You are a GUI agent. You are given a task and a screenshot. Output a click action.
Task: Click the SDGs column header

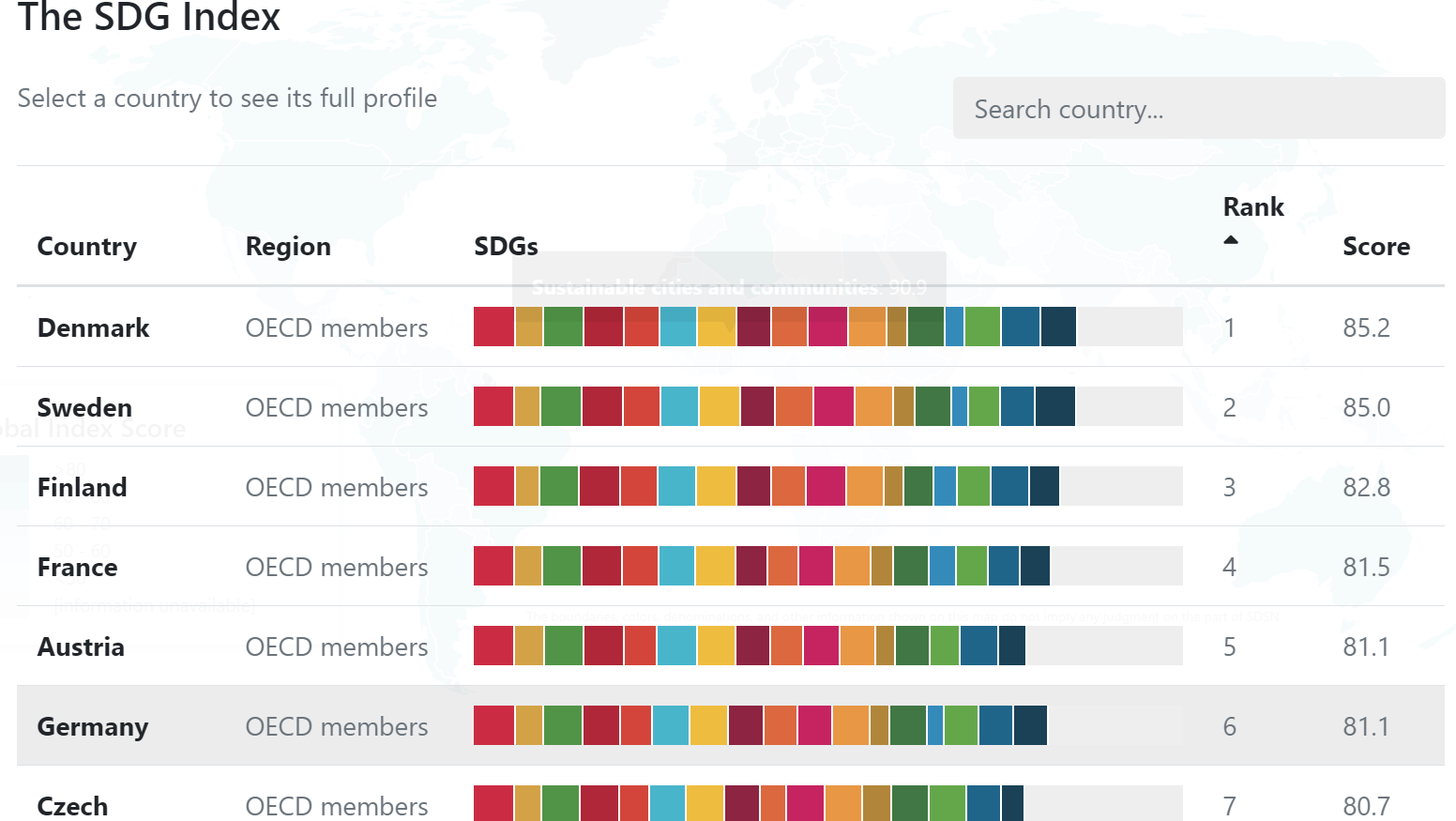(506, 246)
